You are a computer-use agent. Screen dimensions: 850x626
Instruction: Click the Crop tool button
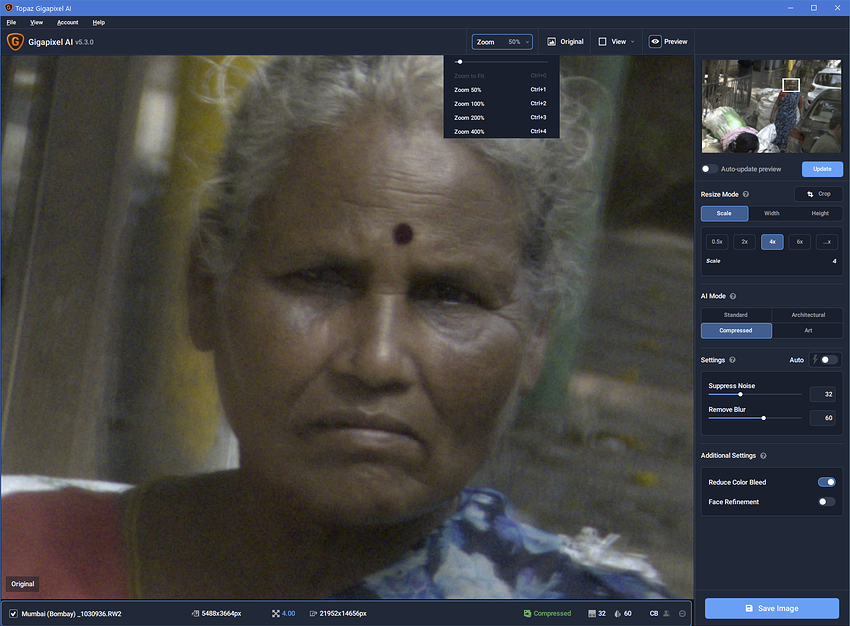click(x=817, y=194)
